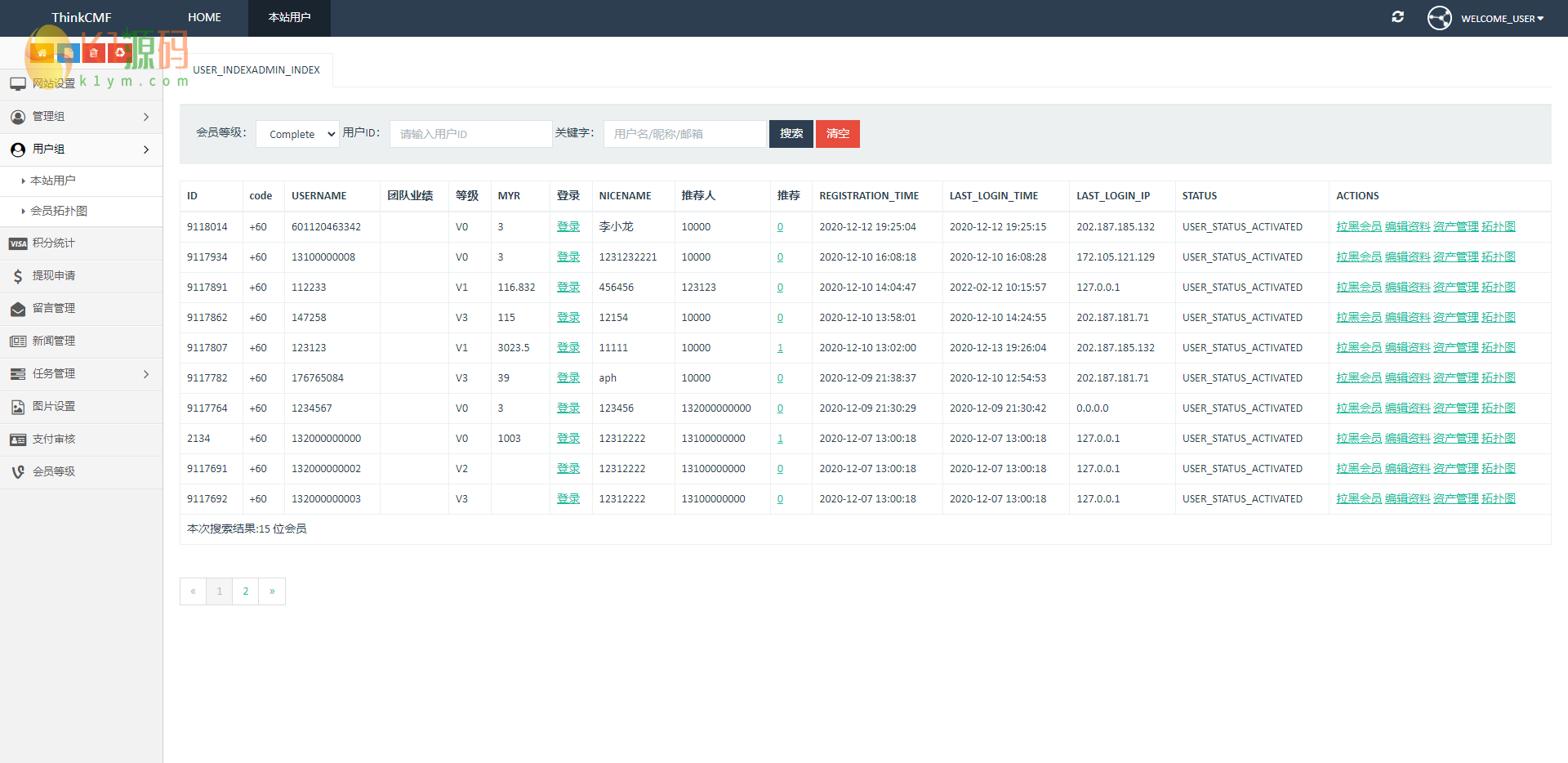
Task: Click the VISA card icon for 积分统计
Action: [x=18, y=243]
